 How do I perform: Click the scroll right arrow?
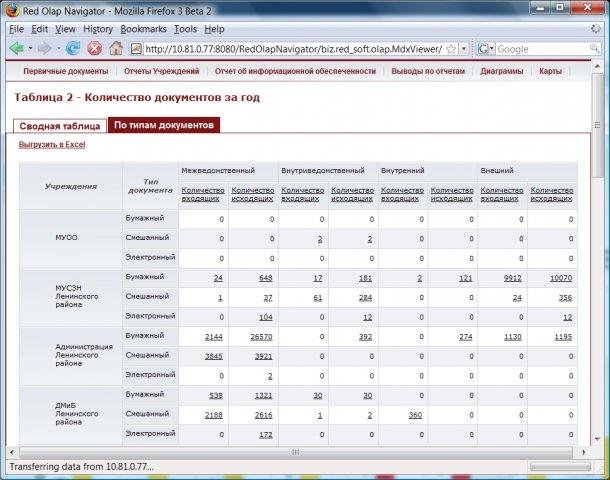pyautogui.click(x=583, y=452)
